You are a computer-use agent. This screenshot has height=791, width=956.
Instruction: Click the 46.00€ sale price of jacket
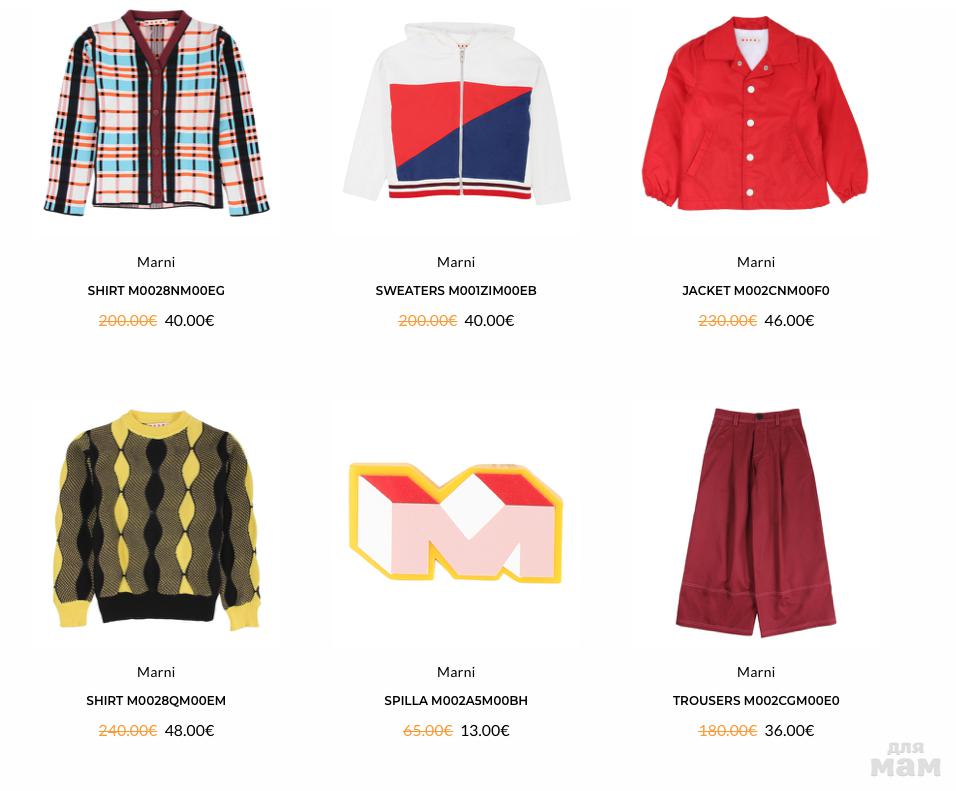pos(790,321)
